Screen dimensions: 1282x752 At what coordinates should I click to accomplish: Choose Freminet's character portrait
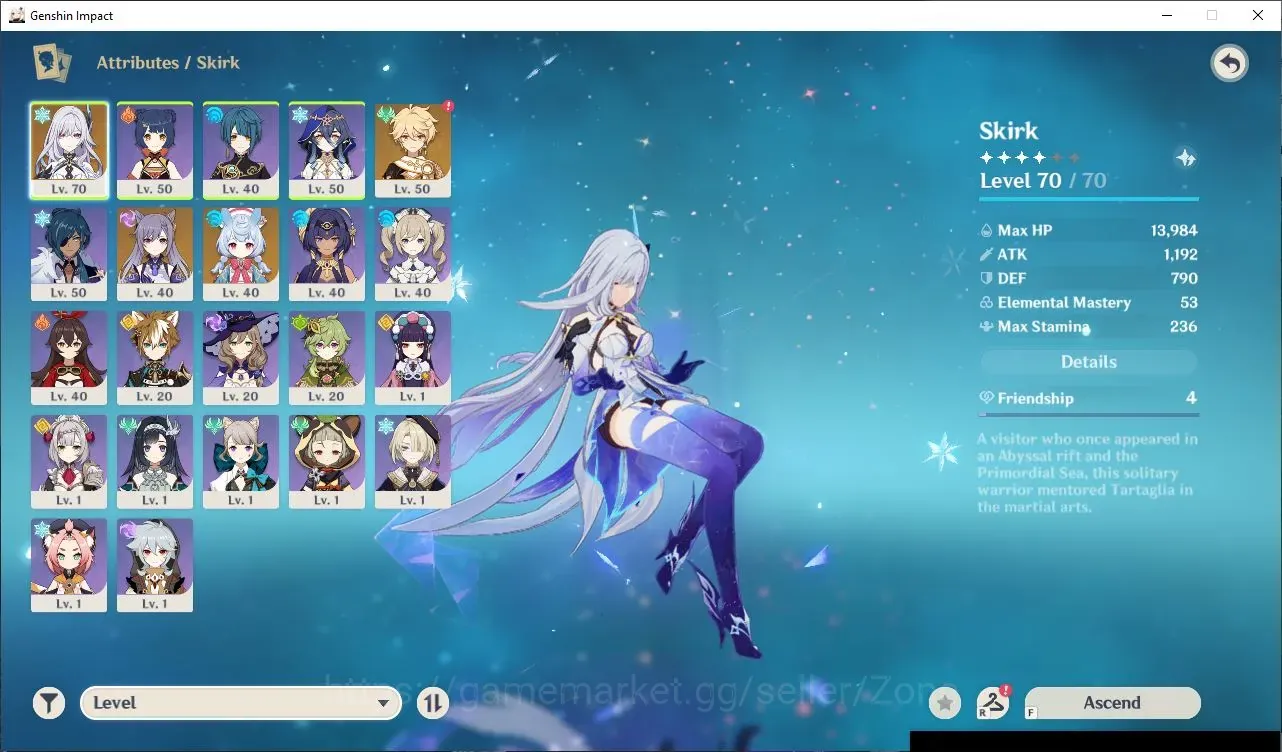coord(413,462)
